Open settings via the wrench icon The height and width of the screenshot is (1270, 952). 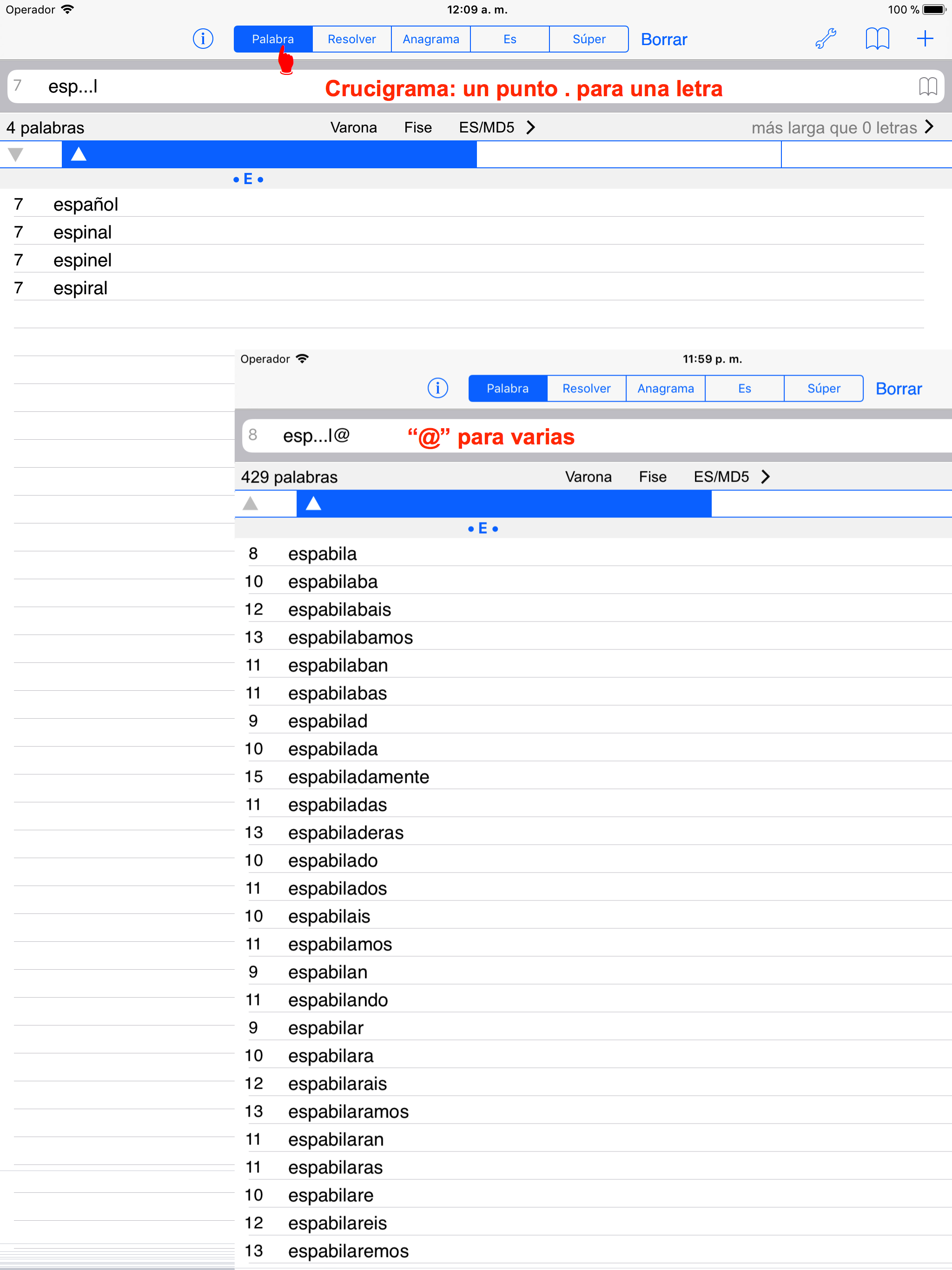pos(826,39)
